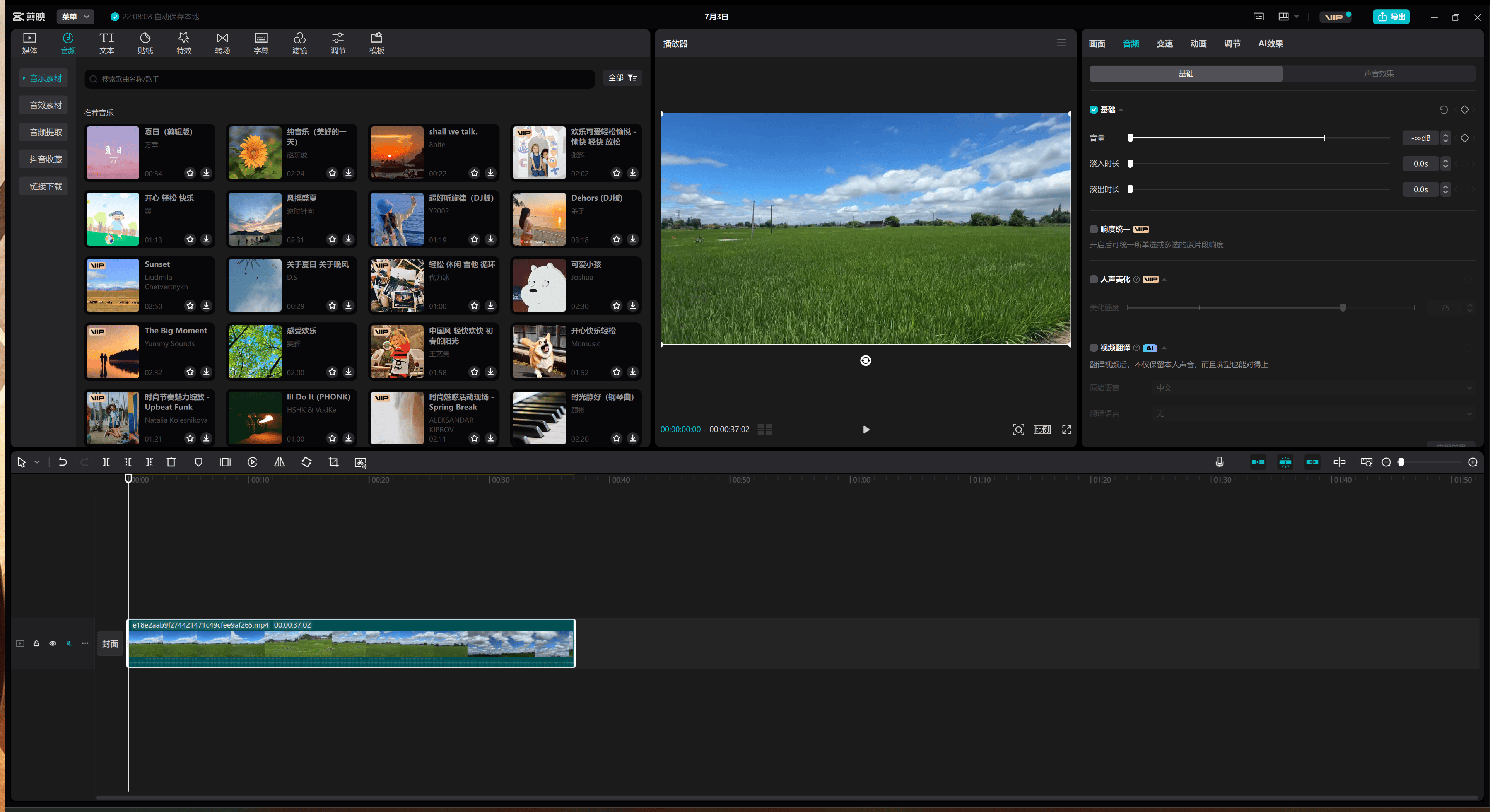Toggle clip linkage button
The height and width of the screenshot is (812, 1490).
(1312, 462)
